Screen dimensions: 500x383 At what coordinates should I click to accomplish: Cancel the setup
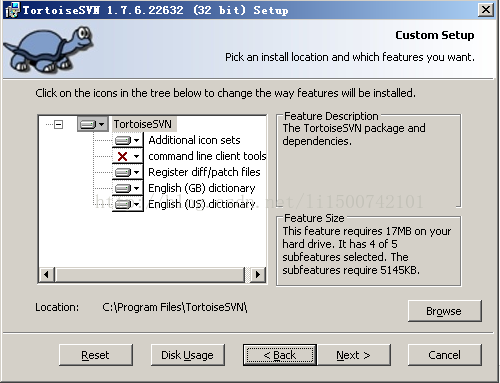pyautogui.click(x=445, y=355)
